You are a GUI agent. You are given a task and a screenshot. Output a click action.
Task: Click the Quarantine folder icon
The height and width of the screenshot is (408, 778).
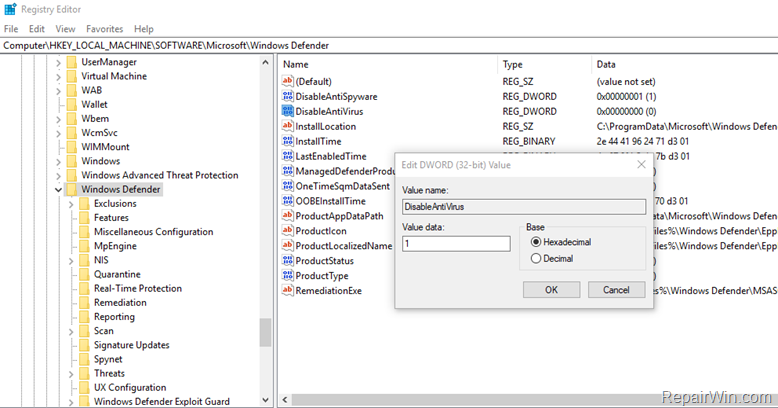click(84, 274)
